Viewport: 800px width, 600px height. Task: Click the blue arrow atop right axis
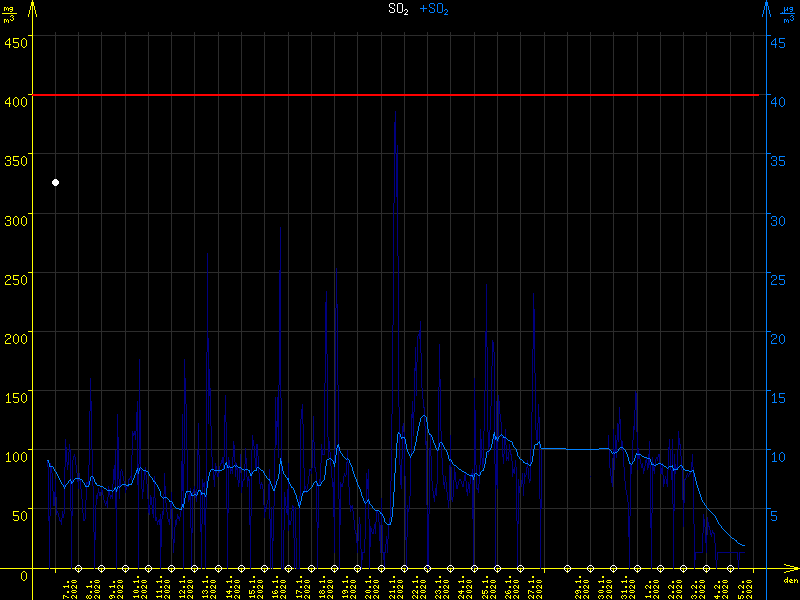pos(766,8)
